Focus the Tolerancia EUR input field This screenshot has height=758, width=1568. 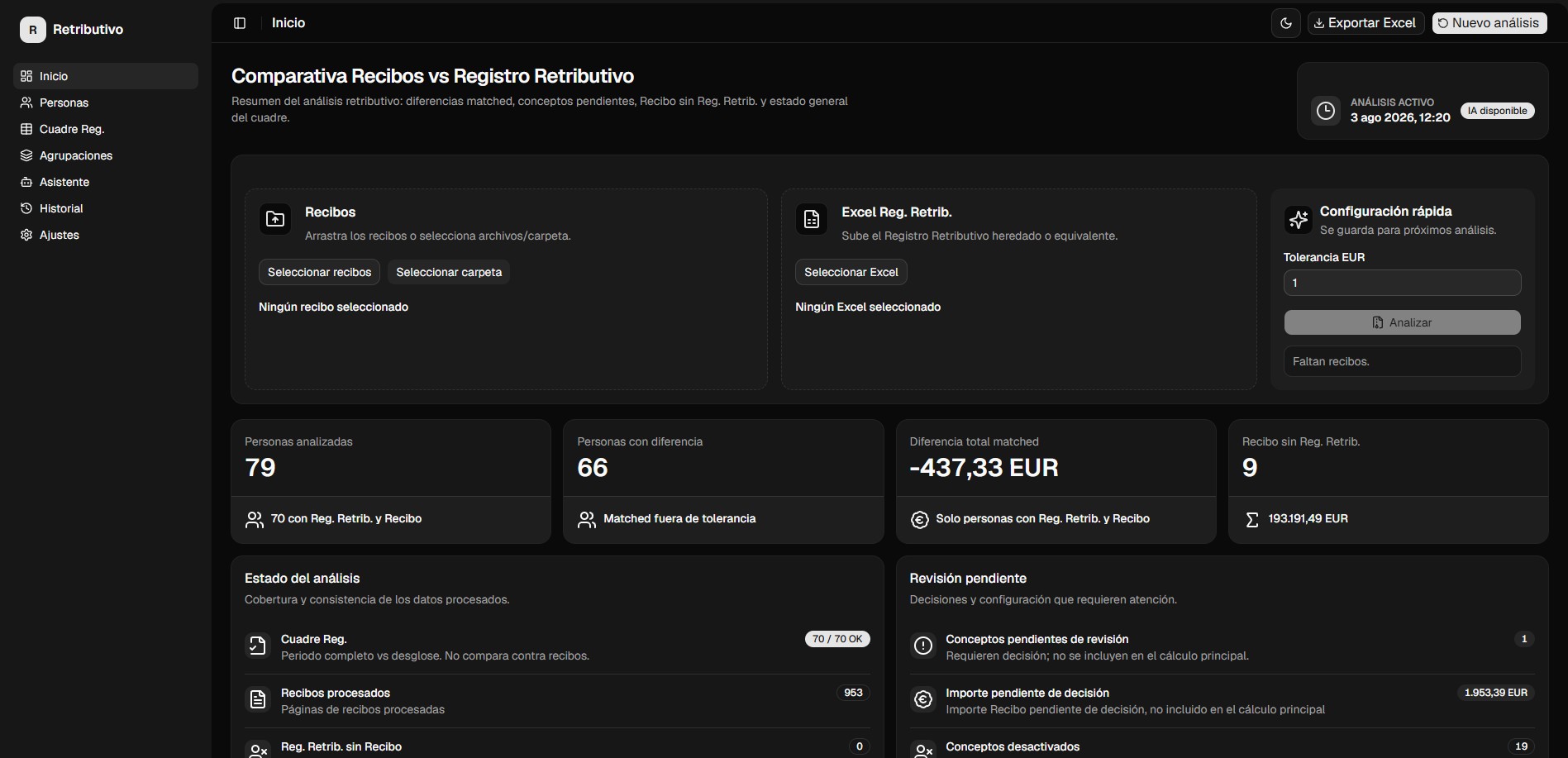click(x=1402, y=283)
